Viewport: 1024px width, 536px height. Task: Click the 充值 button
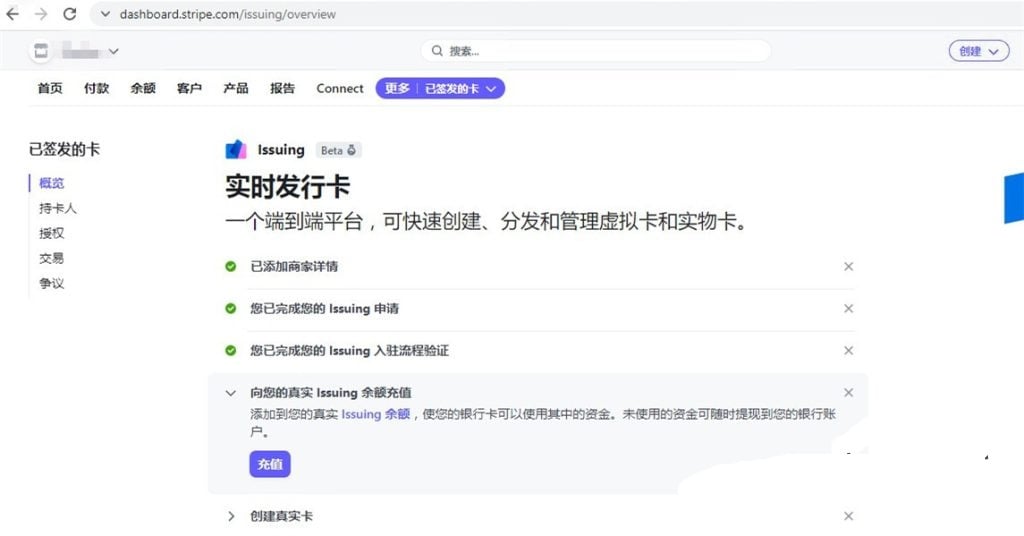pyautogui.click(x=270, y=464)
